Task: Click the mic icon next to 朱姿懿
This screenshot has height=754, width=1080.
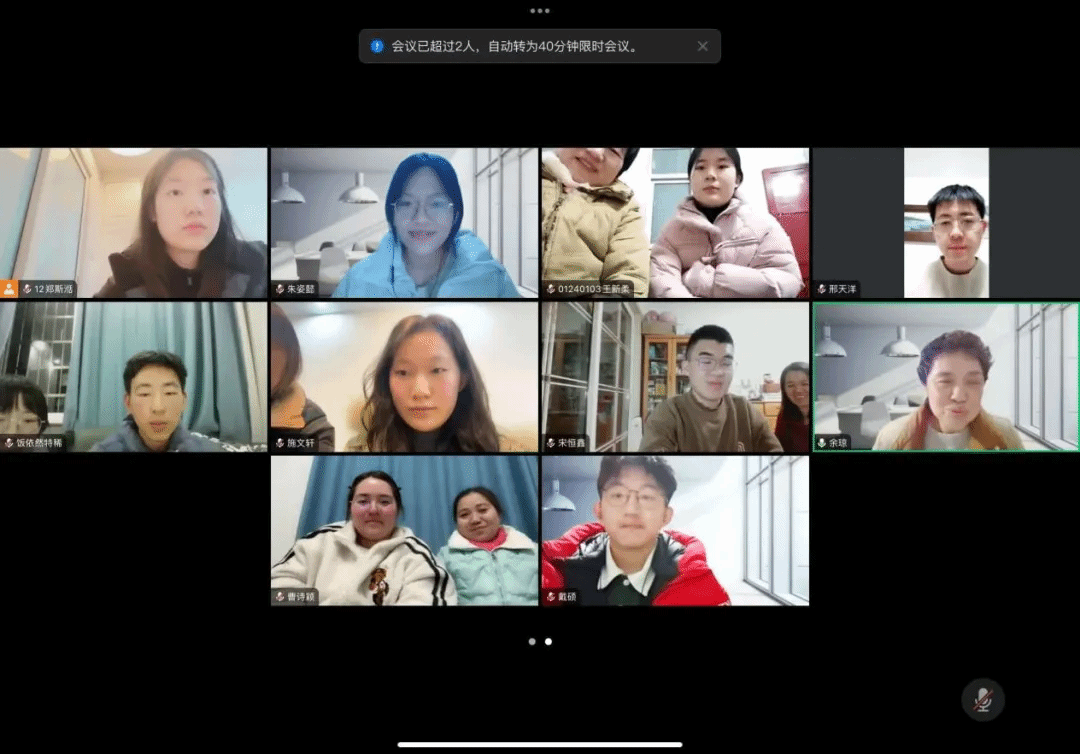Action: (x=280, y=289)
